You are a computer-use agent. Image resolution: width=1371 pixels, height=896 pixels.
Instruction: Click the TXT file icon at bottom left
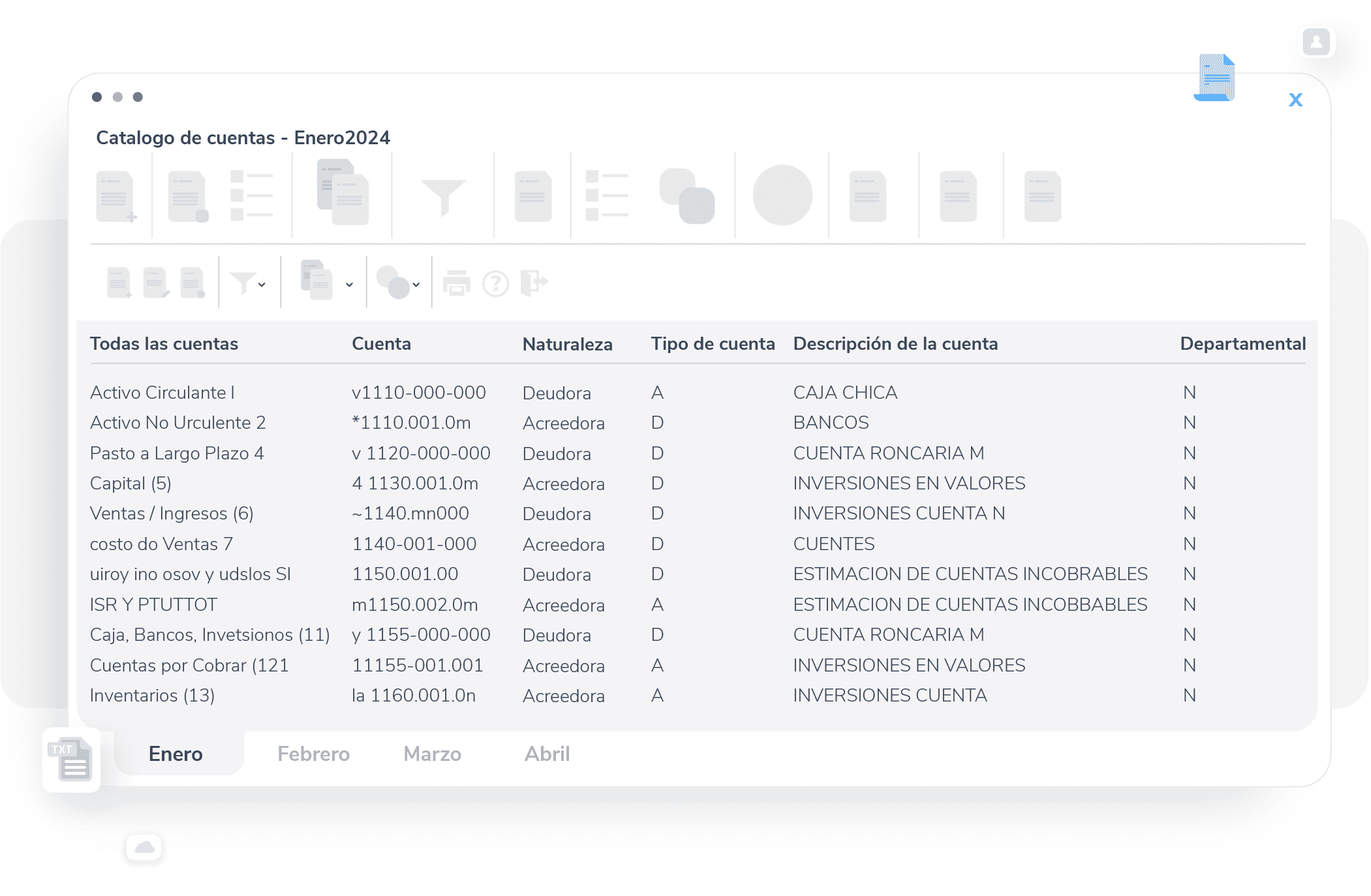70,759
